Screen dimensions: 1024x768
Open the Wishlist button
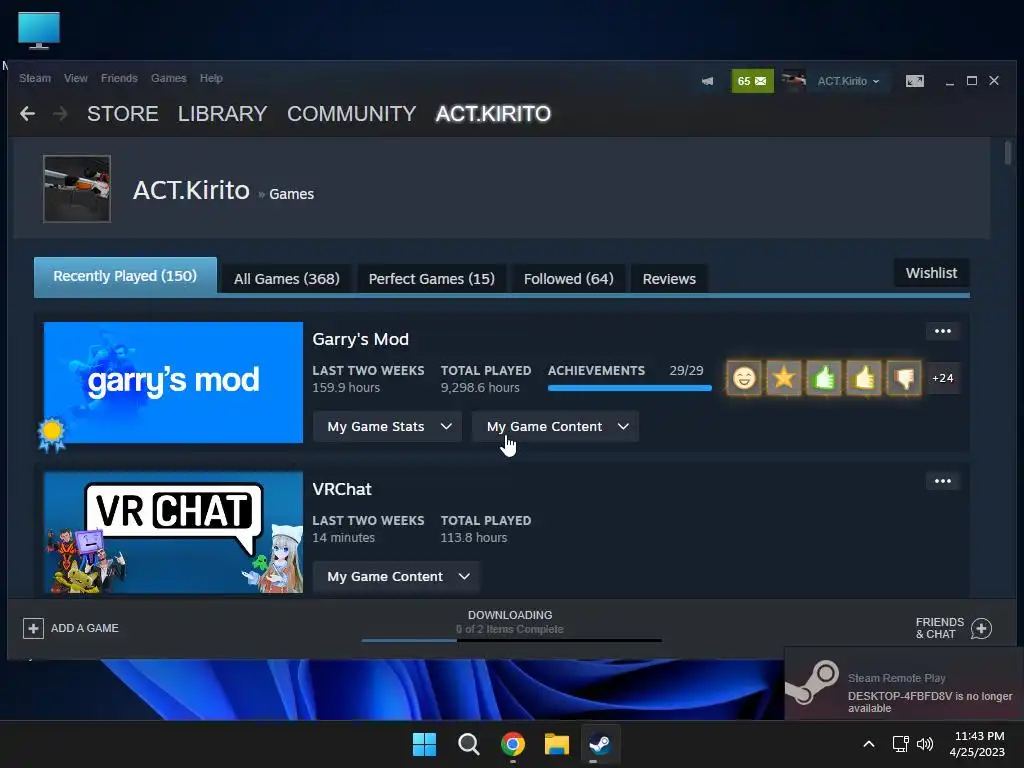(x=931, y=273)
